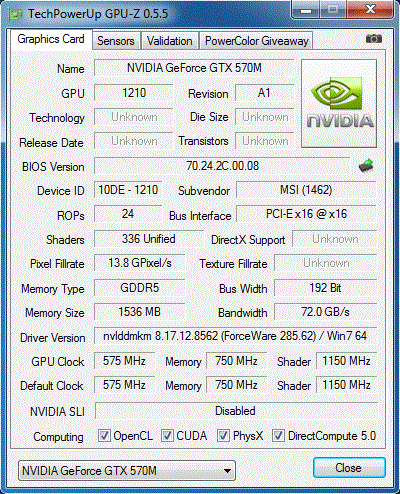Viewport: 400px width, 494px height.
Task: Click the BIOS save chip icon
Action: tap(366, 166)
